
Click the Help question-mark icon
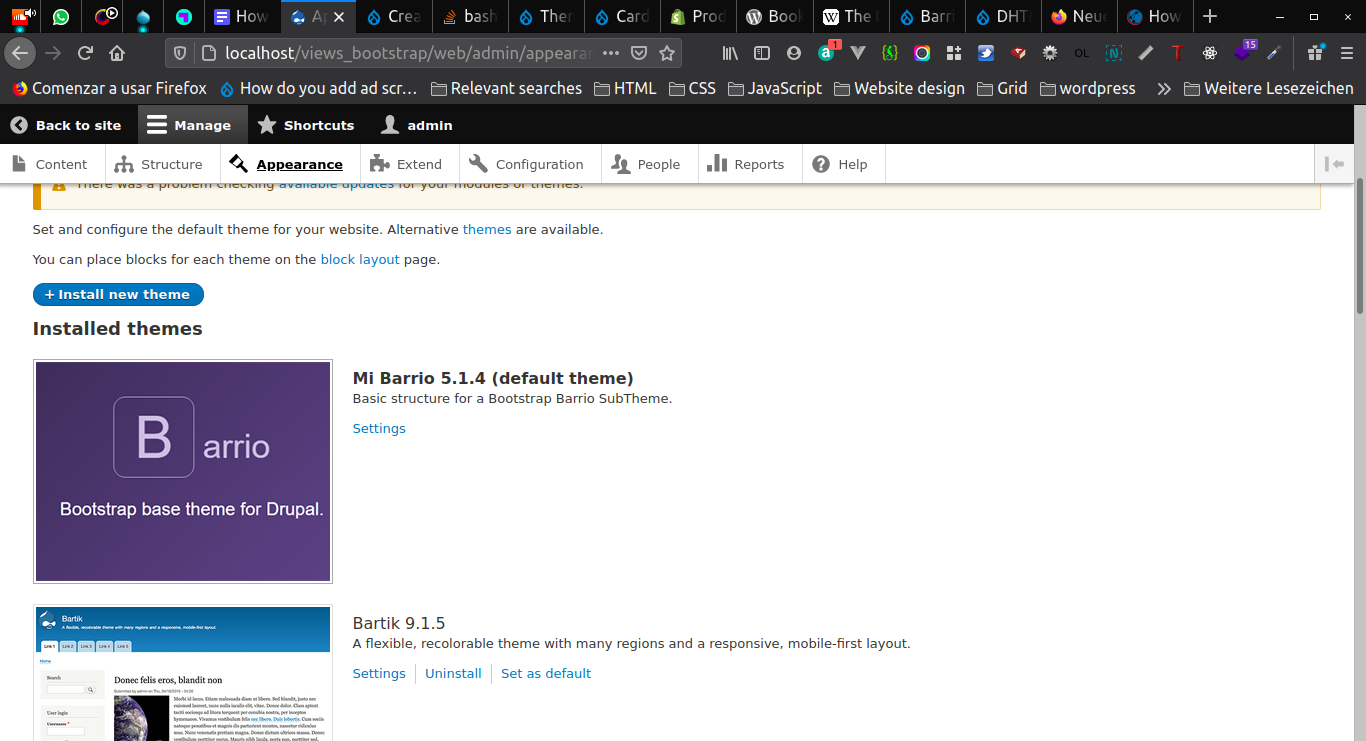click(x=822, y=163)
